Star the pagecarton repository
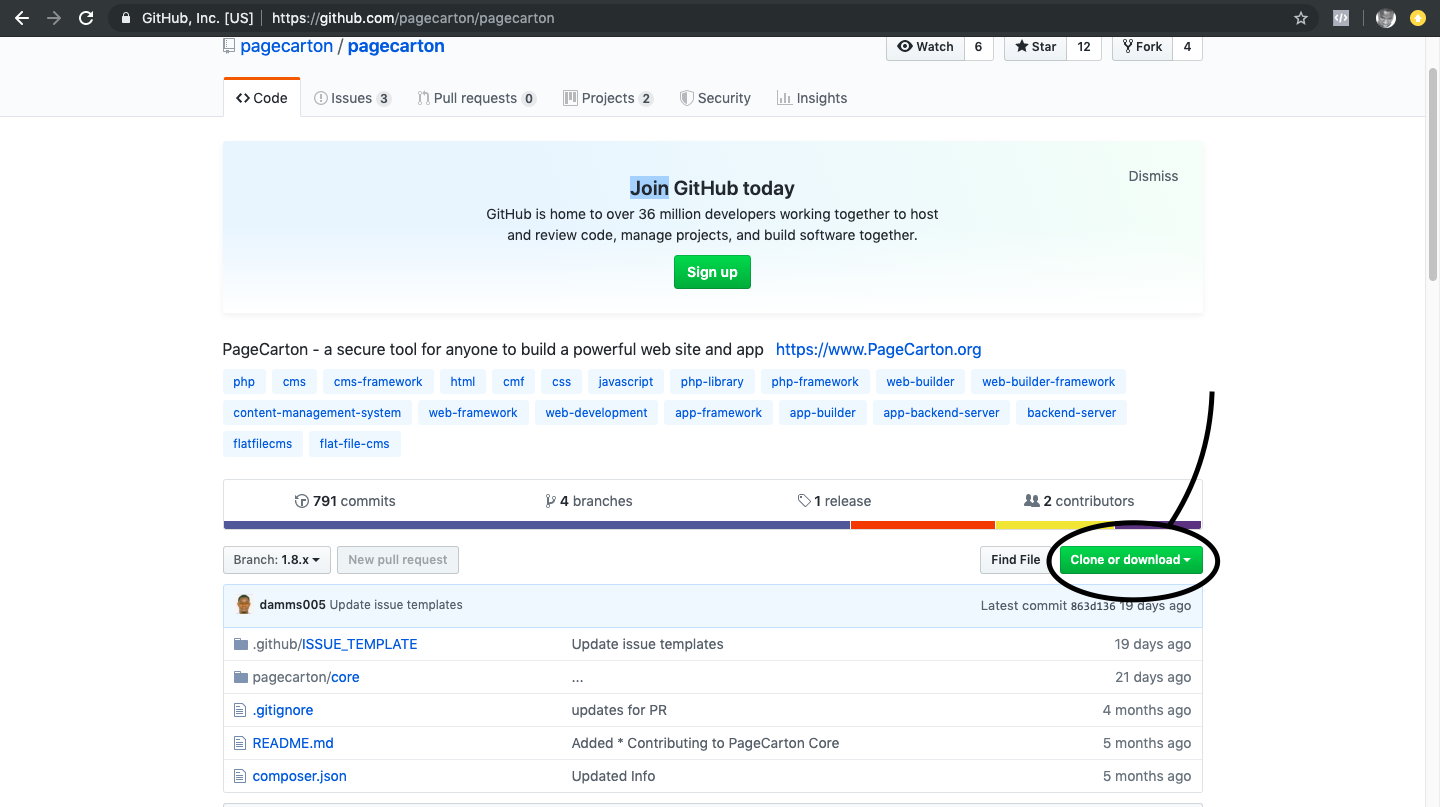Screen dimensions: 1440x807 (x=1036, y=47)
